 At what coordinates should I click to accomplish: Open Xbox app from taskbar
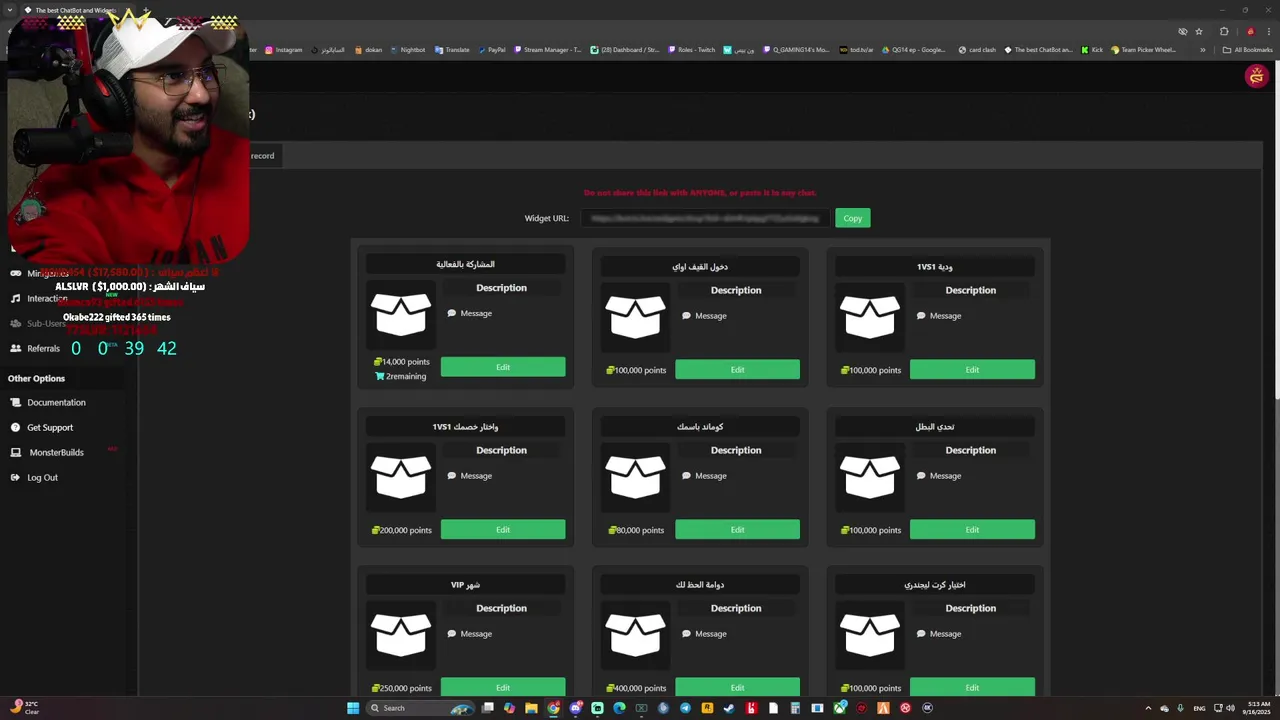(x=839, y=708)
